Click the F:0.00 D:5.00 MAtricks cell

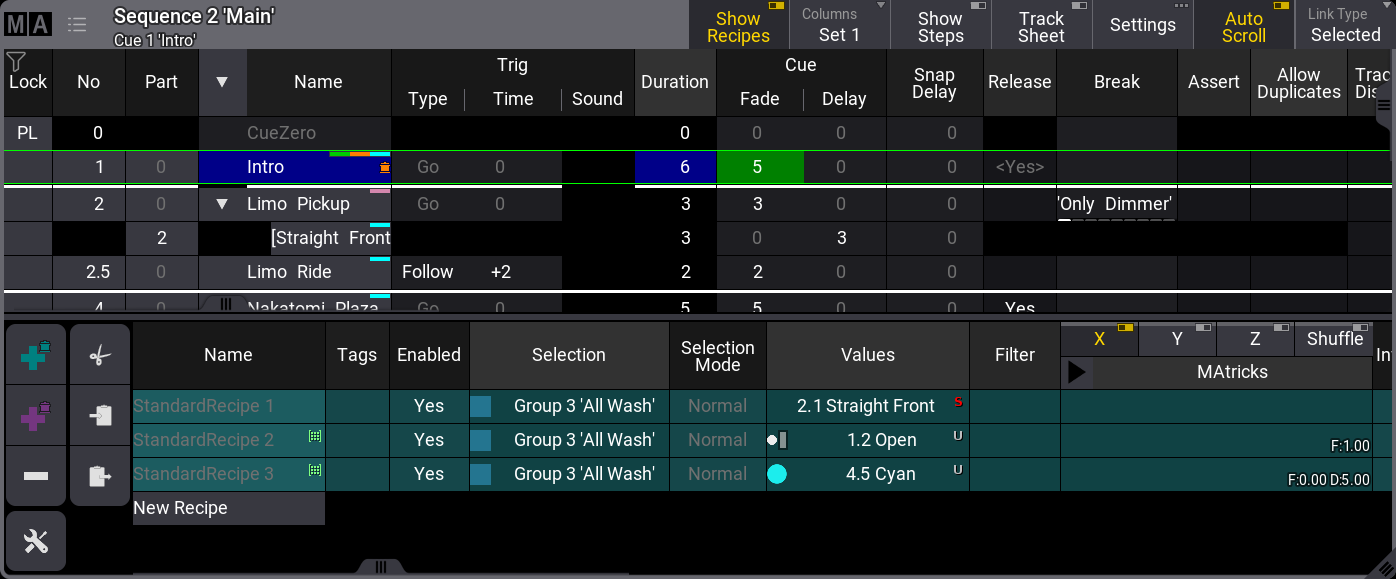[x=1217, y=474]
